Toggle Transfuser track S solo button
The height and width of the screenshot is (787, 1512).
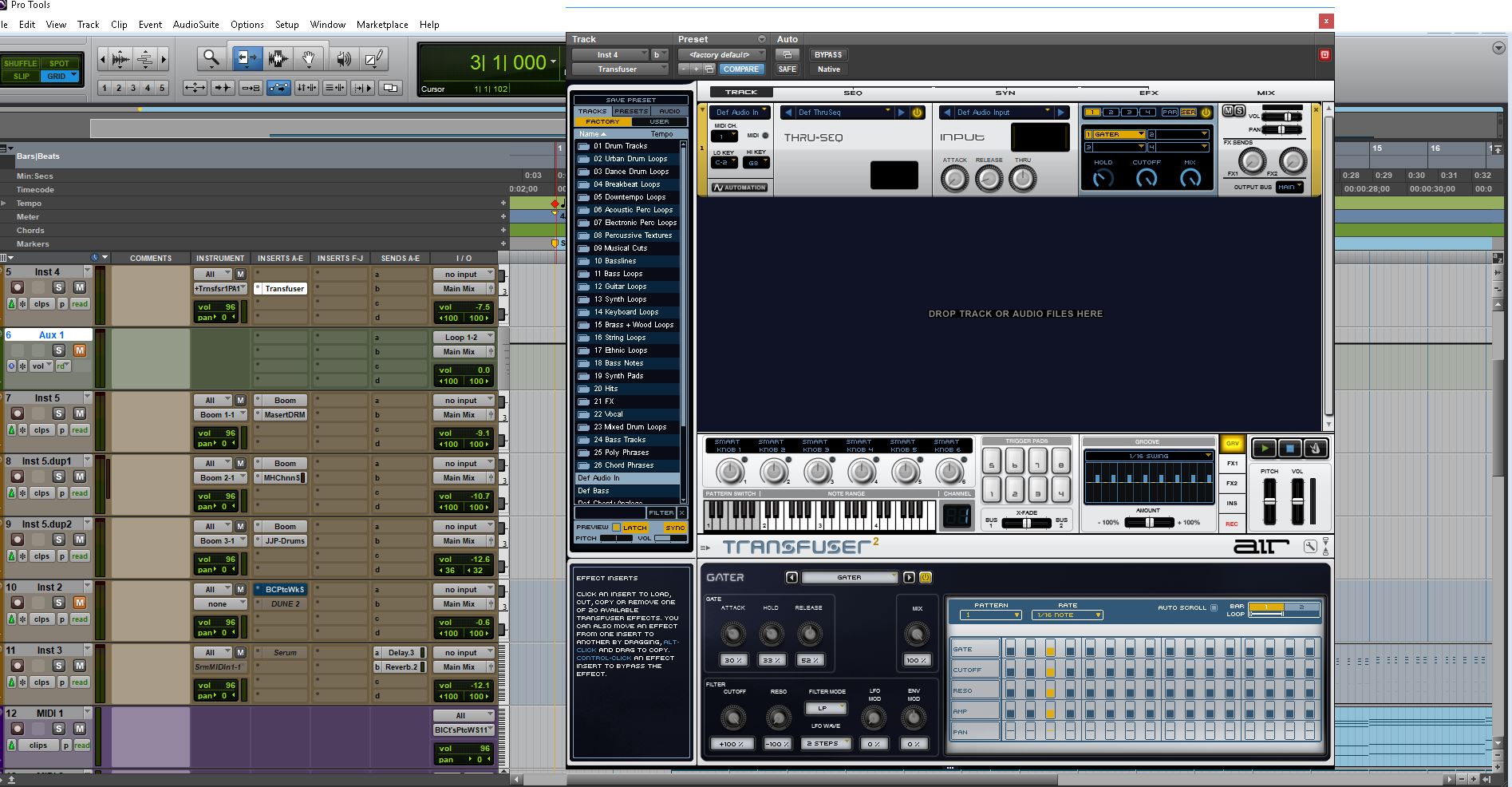1239,111
